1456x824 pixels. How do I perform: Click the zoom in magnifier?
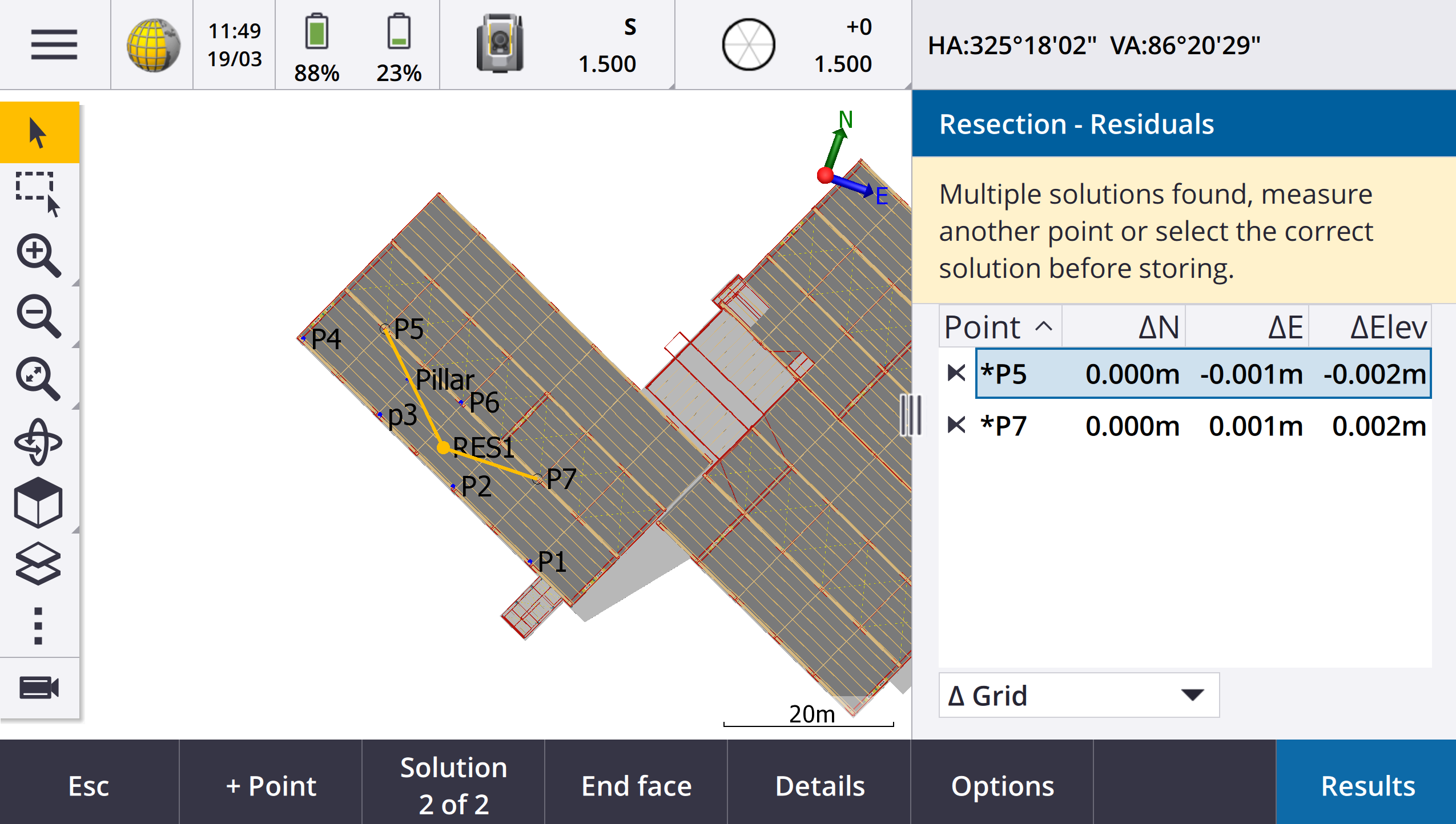point(38,255)
